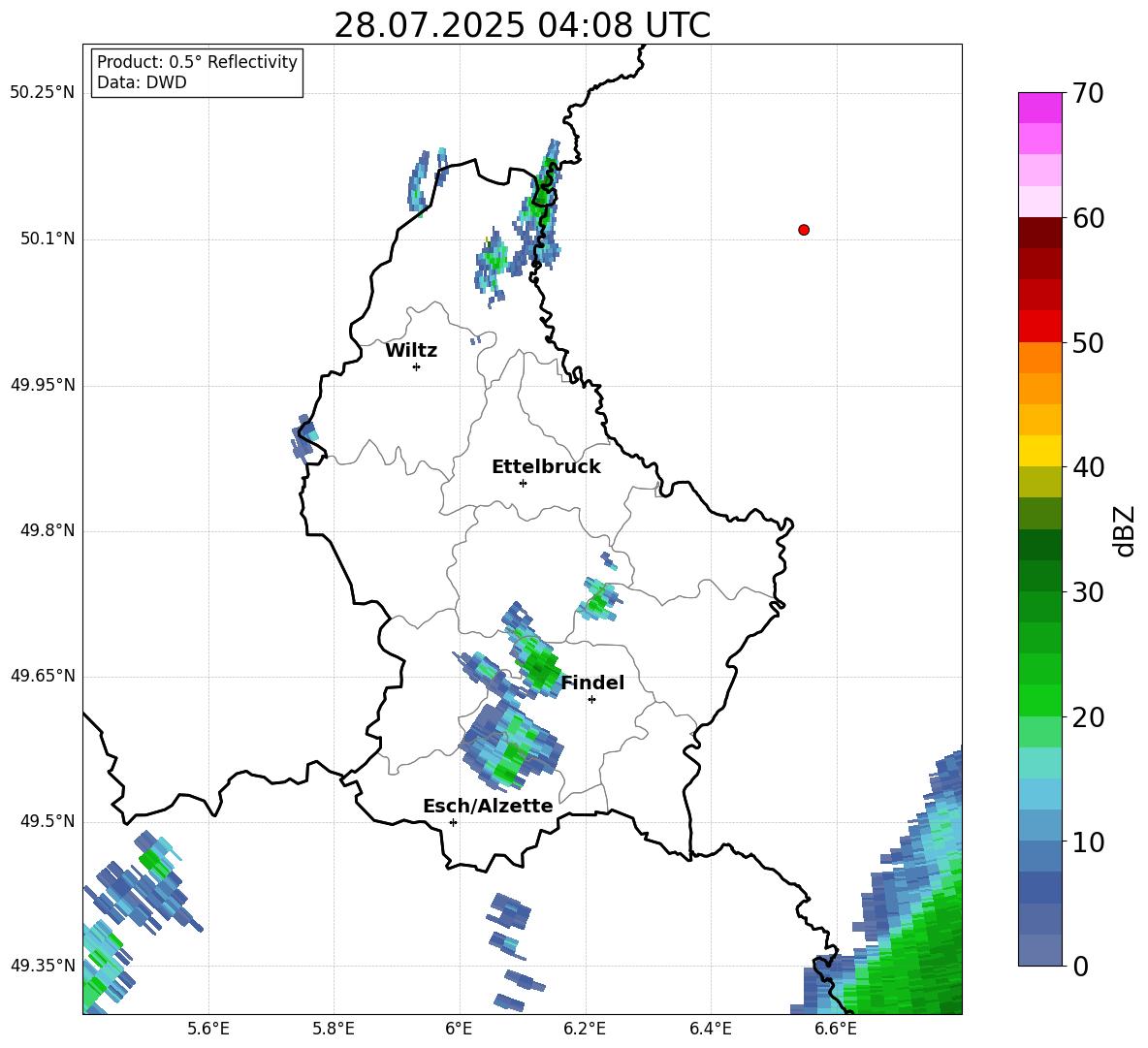Click the 30 tick on colorbar

pos(1088,592)
